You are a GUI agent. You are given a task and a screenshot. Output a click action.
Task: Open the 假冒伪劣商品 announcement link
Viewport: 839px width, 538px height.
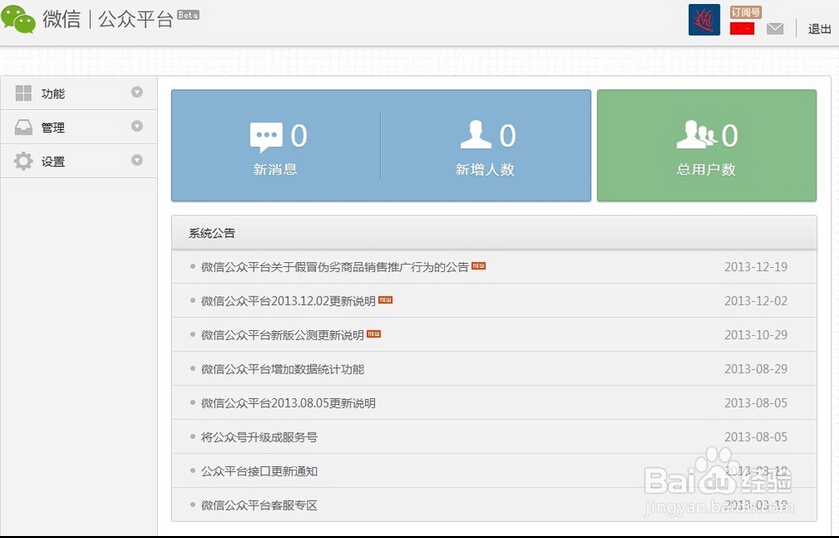(x=334, y=267)
